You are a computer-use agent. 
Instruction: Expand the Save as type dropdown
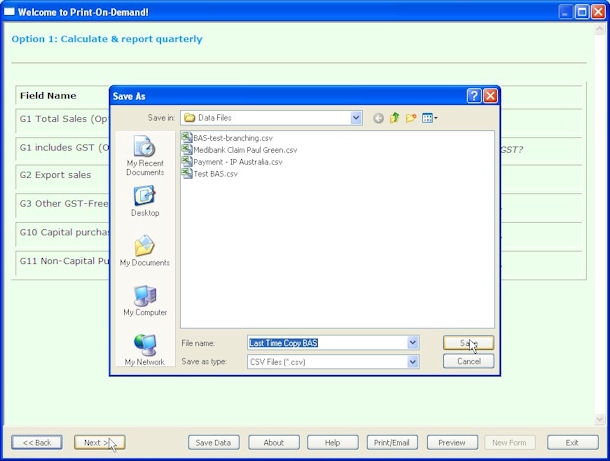(413, 361)
